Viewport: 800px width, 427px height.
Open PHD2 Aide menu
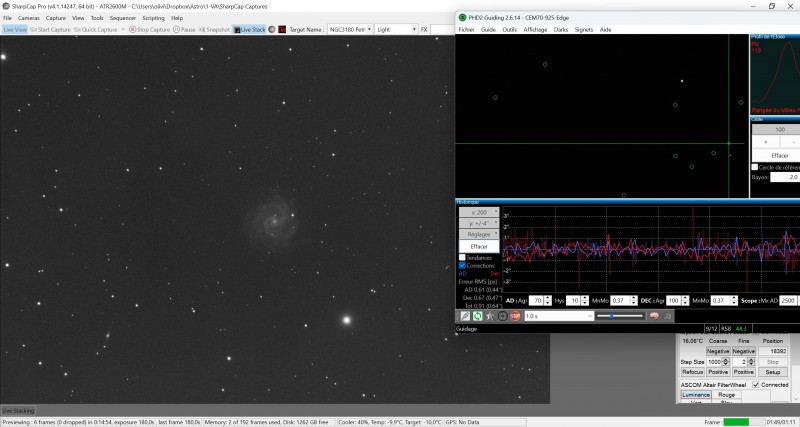coord(605,30)
